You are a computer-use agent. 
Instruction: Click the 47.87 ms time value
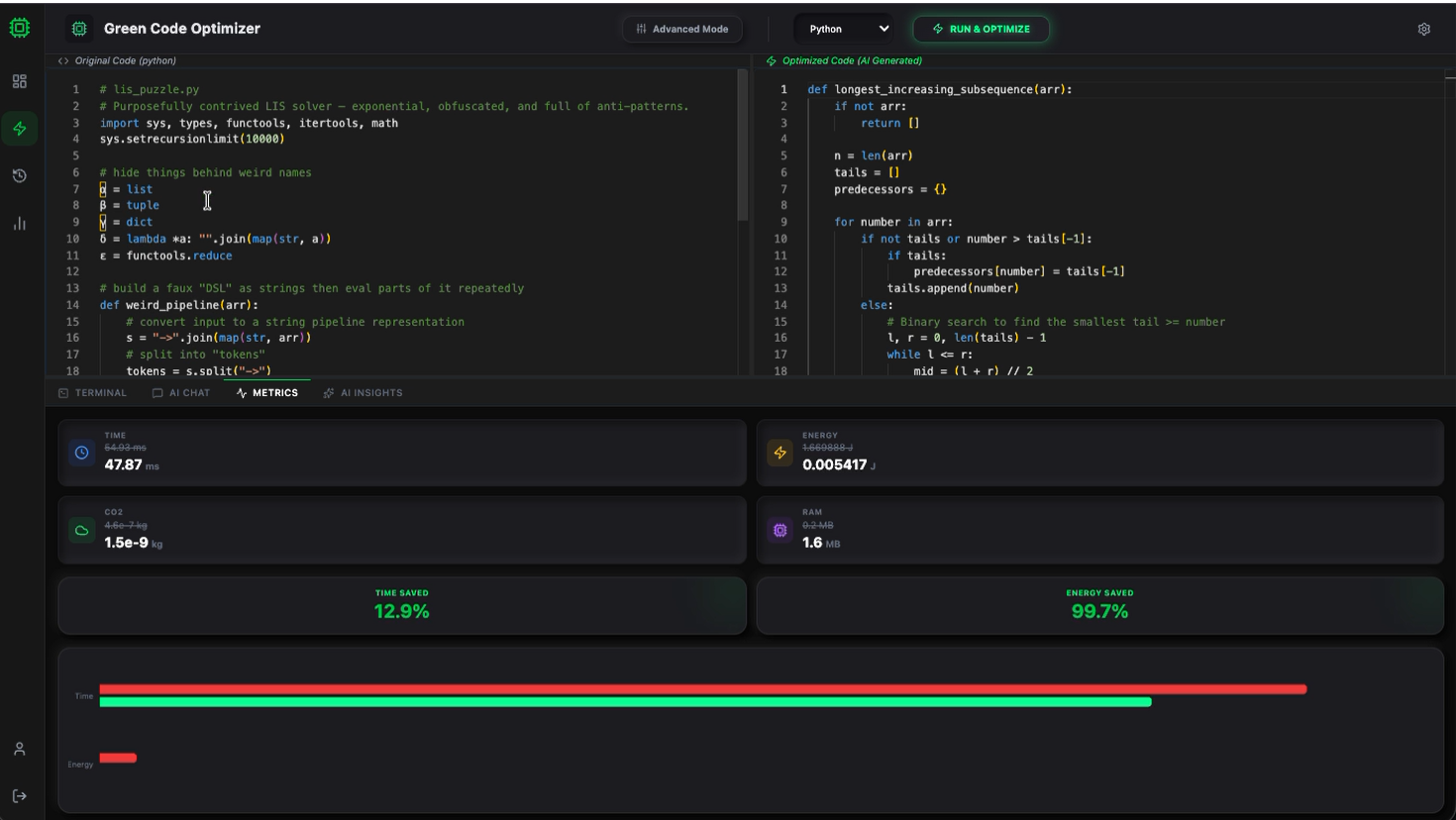[x=132, y=464]
